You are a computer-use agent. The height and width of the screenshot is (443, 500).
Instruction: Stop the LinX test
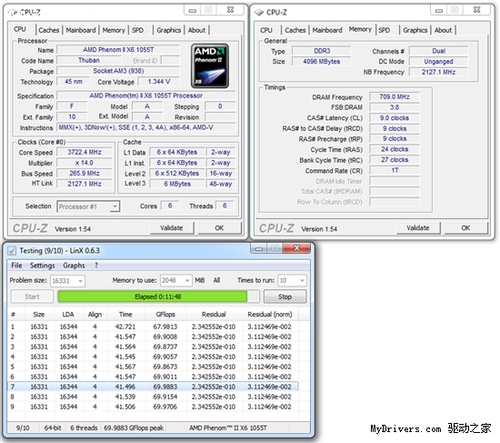pos(285,297)
